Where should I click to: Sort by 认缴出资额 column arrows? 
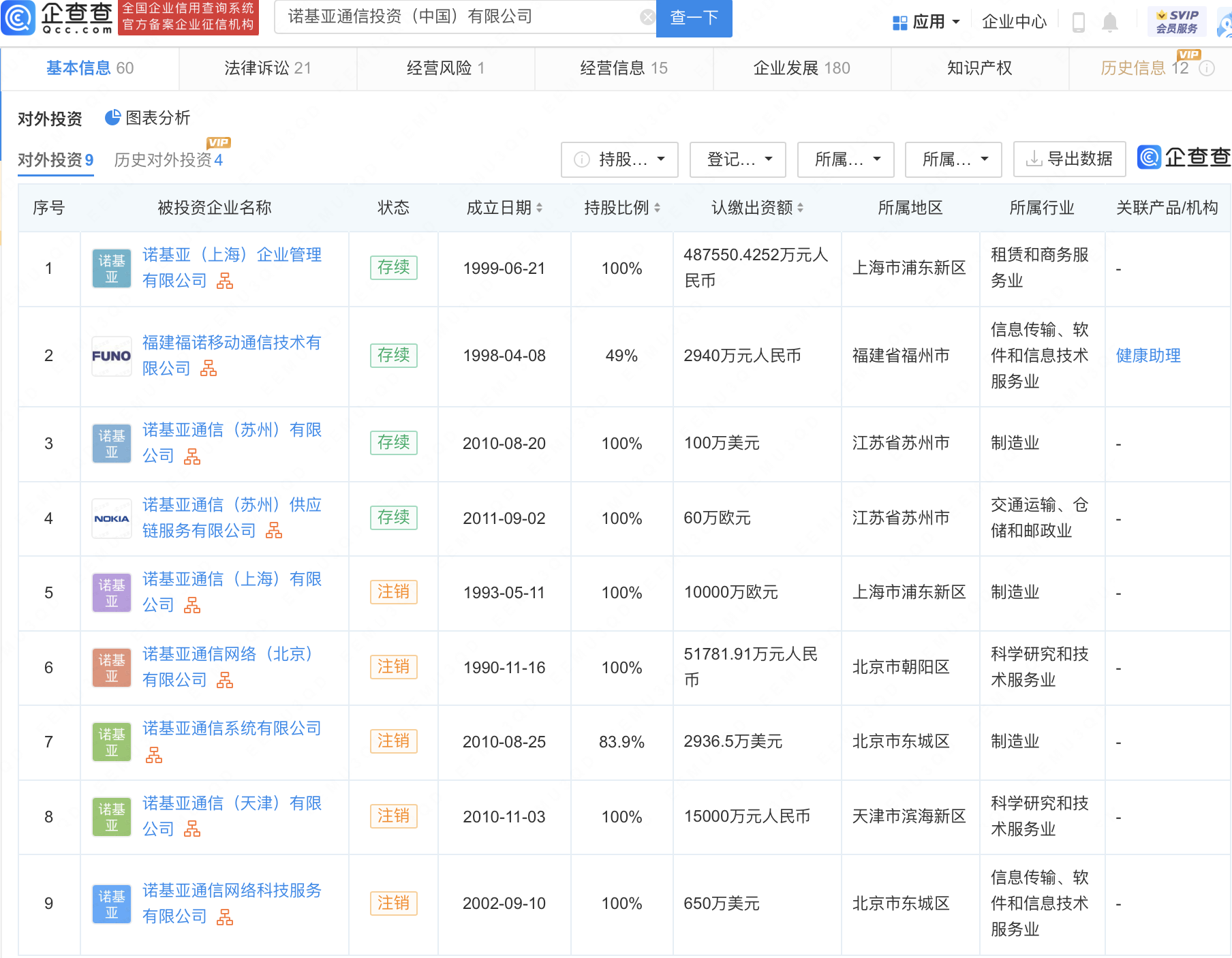800,208
